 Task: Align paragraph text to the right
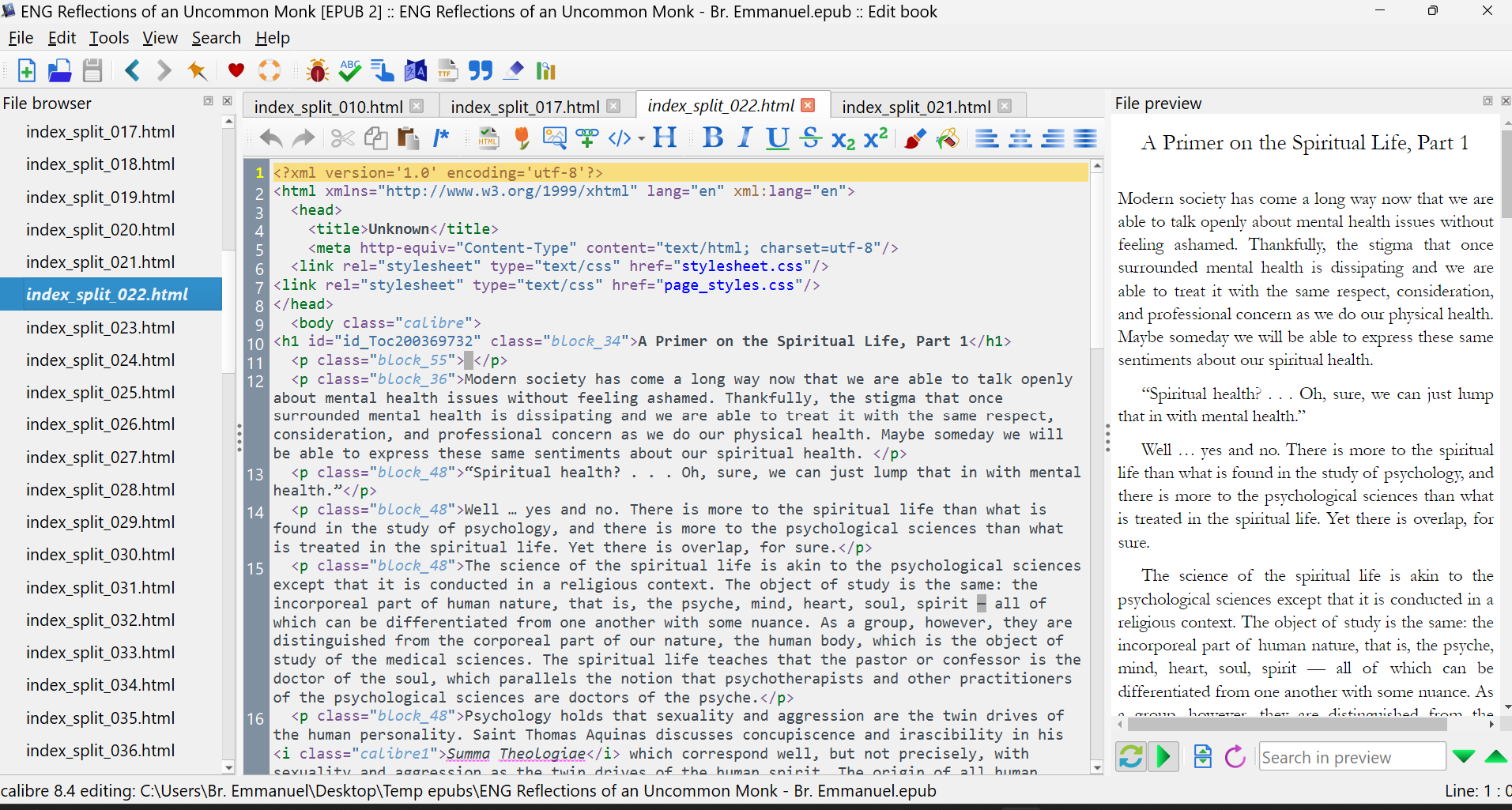click(1053, 138)
